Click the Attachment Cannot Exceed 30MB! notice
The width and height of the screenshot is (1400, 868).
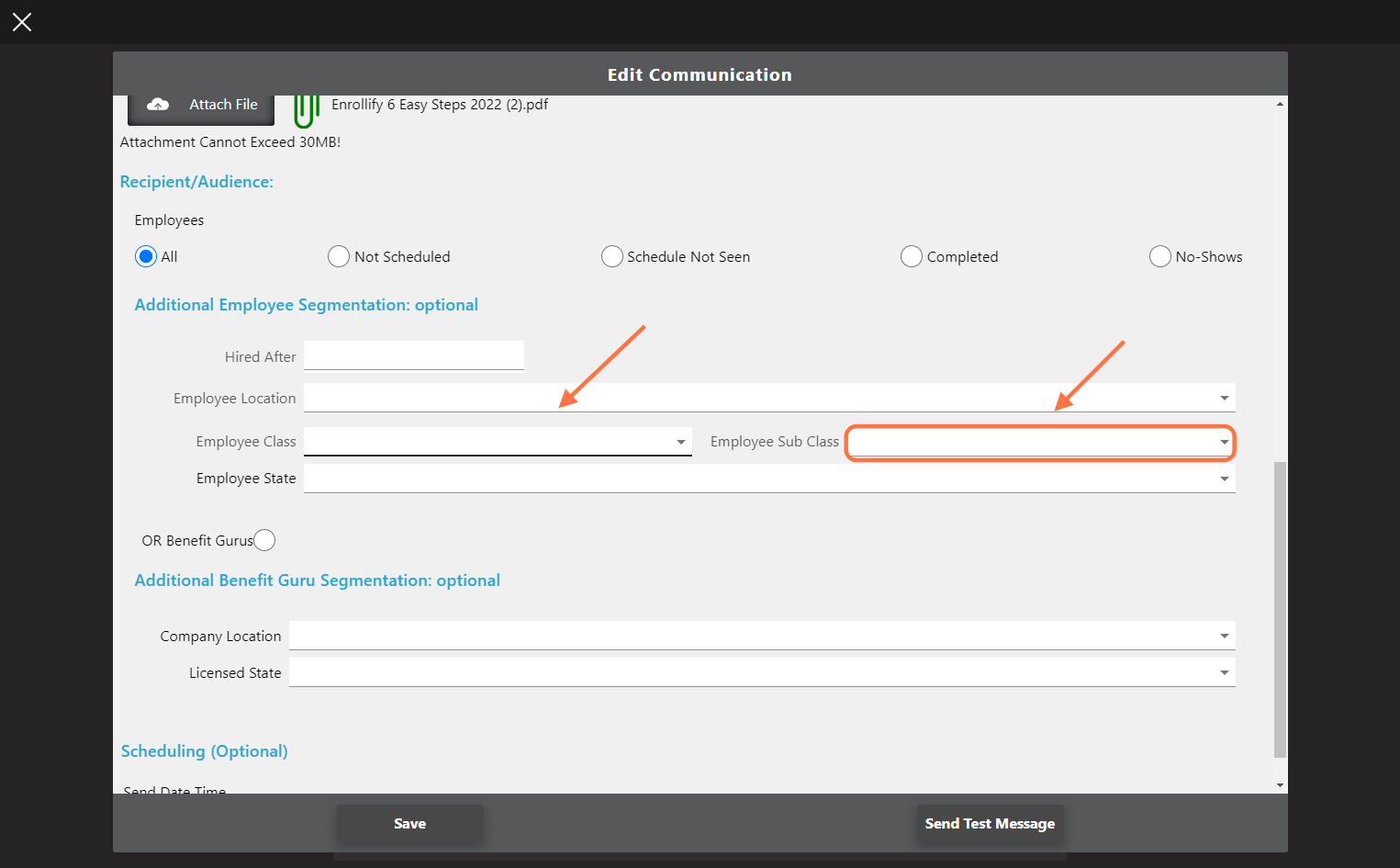[230, 142]
